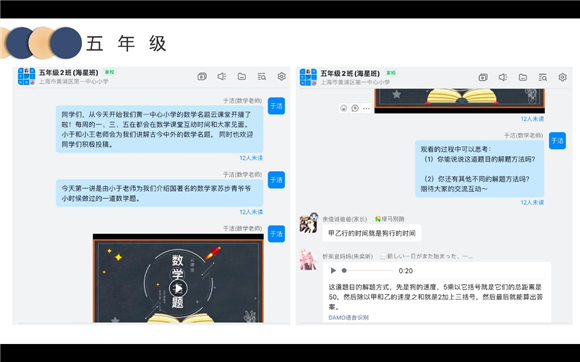Open the live/replay icon in right chat header
Image resolution: width=580 pixels, height=362 pixels.
(x=483, y=77)
